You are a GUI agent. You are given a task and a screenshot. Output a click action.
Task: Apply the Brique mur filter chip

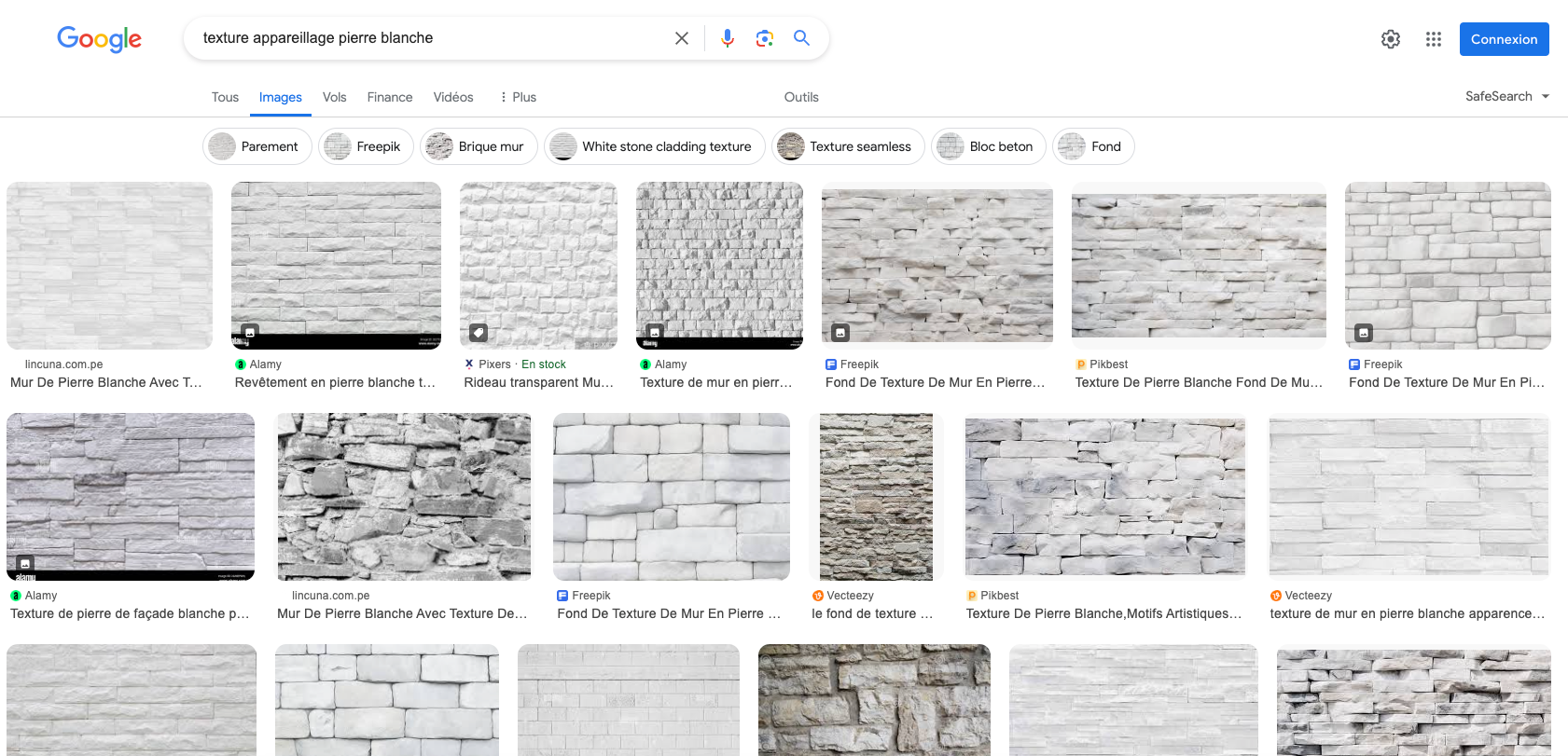pos(479,146)
